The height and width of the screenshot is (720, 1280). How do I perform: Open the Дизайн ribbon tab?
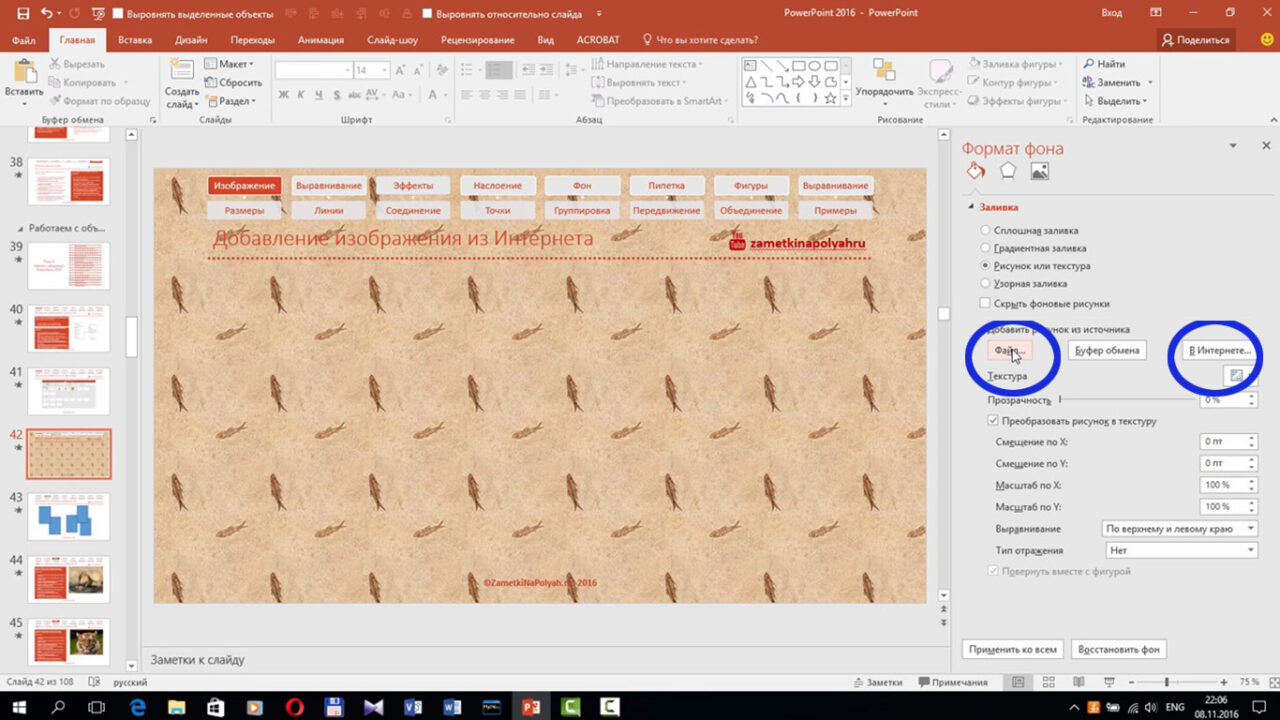click(191, 40)
